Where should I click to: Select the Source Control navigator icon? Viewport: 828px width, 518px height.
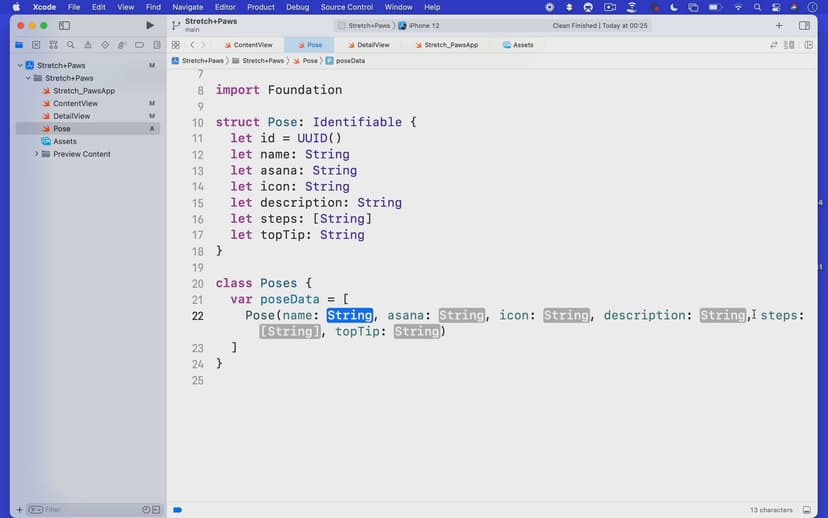37,45
